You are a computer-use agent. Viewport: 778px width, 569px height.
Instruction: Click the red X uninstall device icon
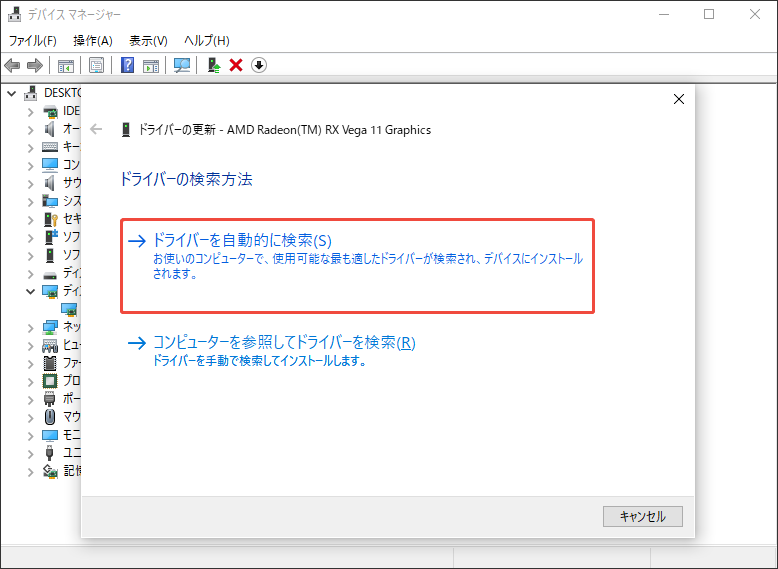(236, 65)
